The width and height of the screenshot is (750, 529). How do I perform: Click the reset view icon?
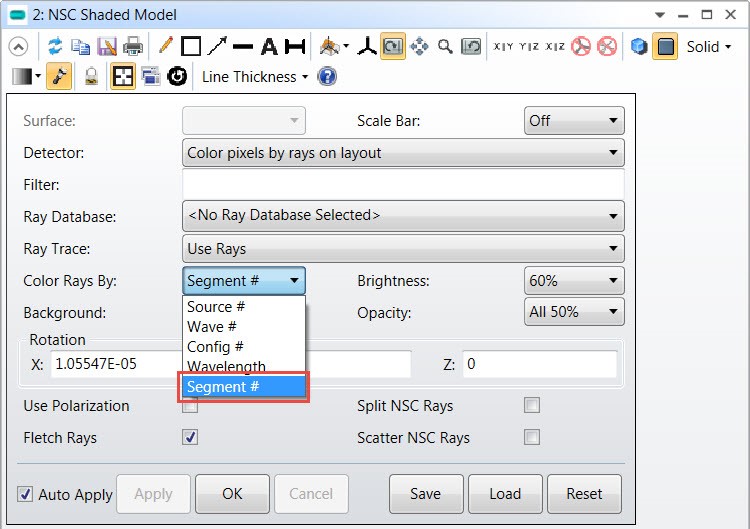click(x=471, y=46)
